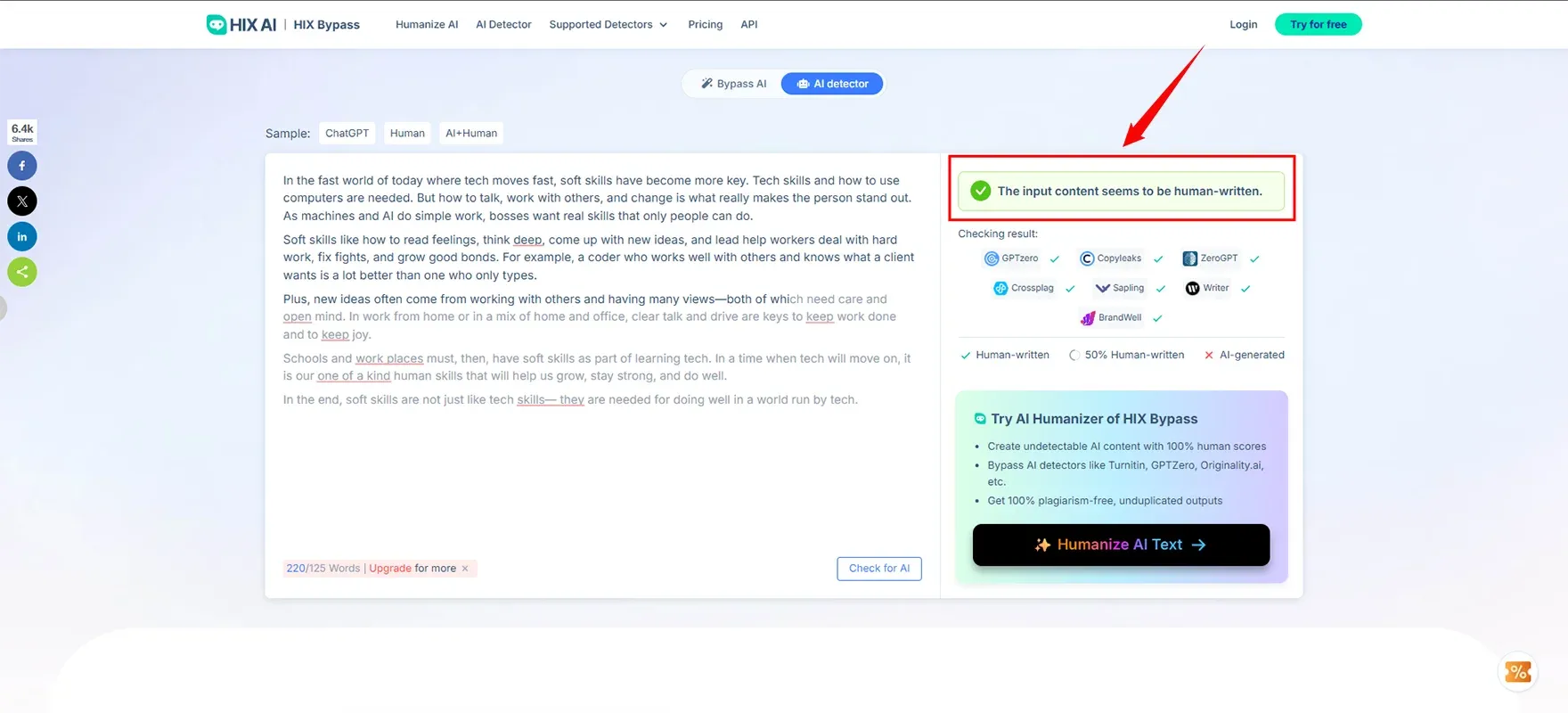Screen dimensions: 1568x713
Task: Click the Sapling detector icon
Action: click(x=1102, y=288)
